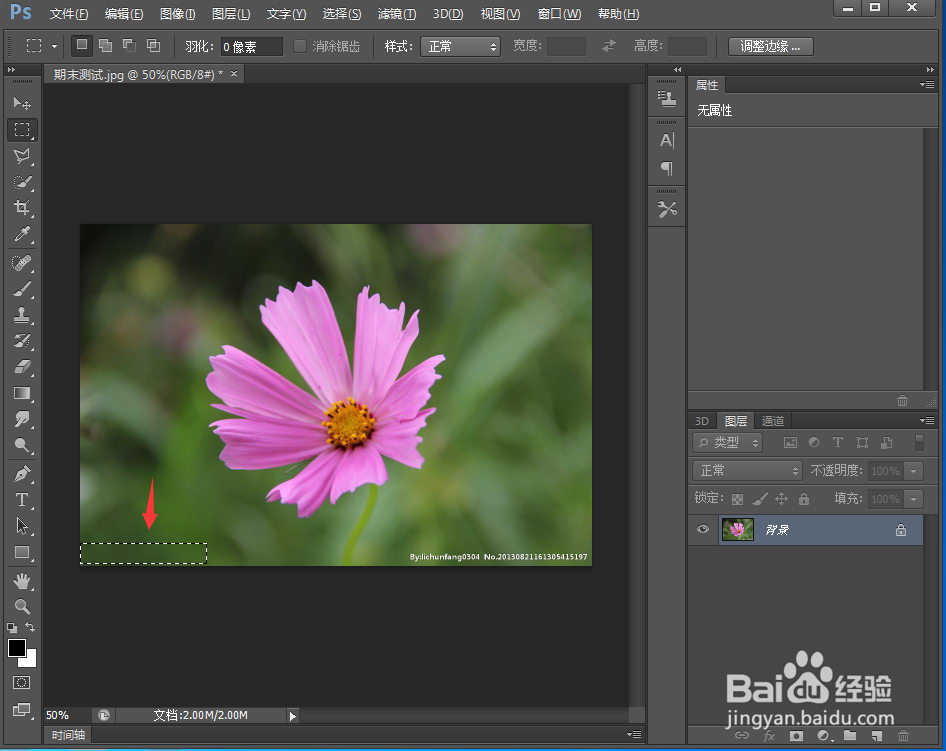Toggle the 消除锯齿 checkbox
Screen dimensions: 946x751
(x=300, y=46)
